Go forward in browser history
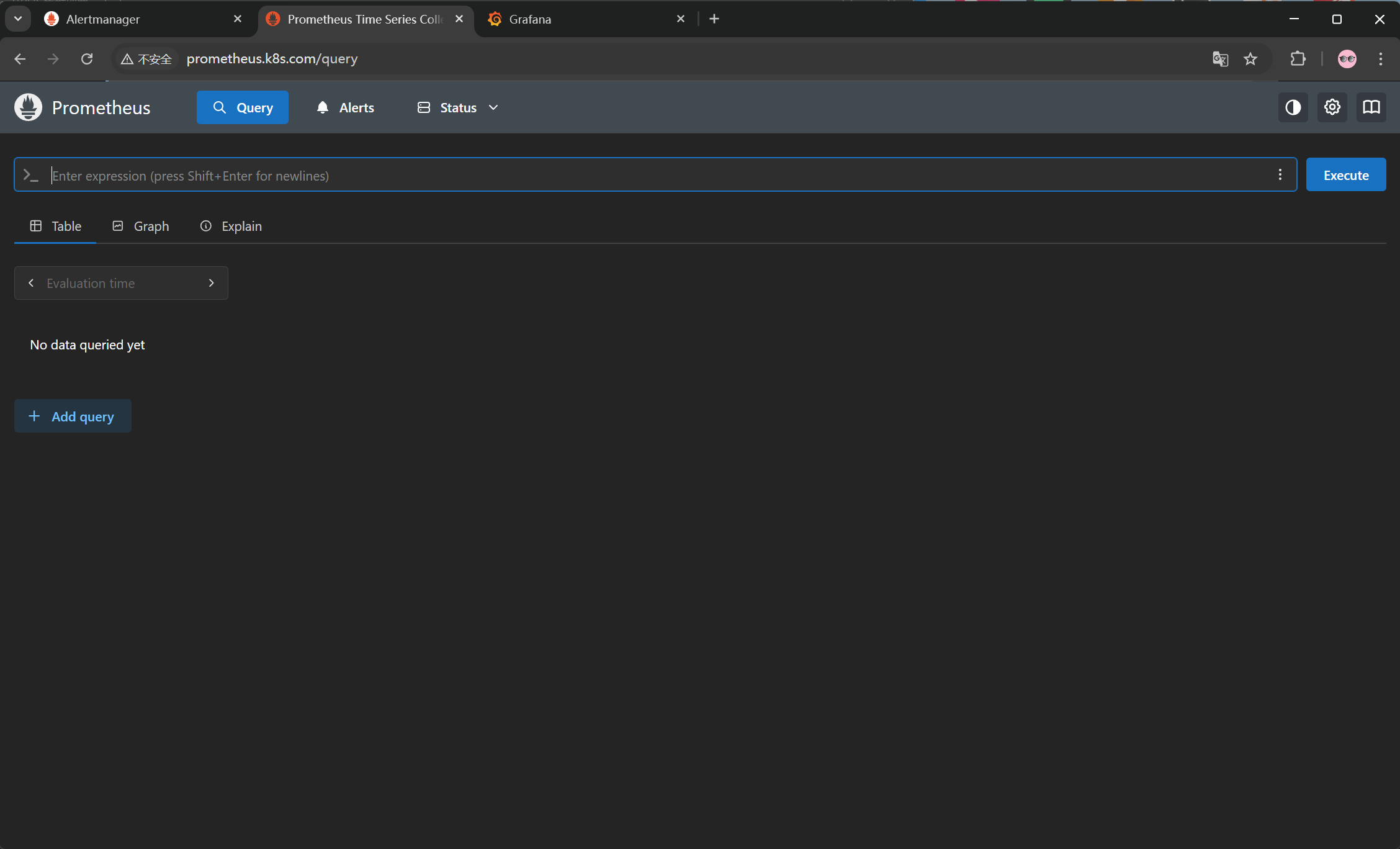The width and height of the screenshot is (1400, 849). point(53,59)
